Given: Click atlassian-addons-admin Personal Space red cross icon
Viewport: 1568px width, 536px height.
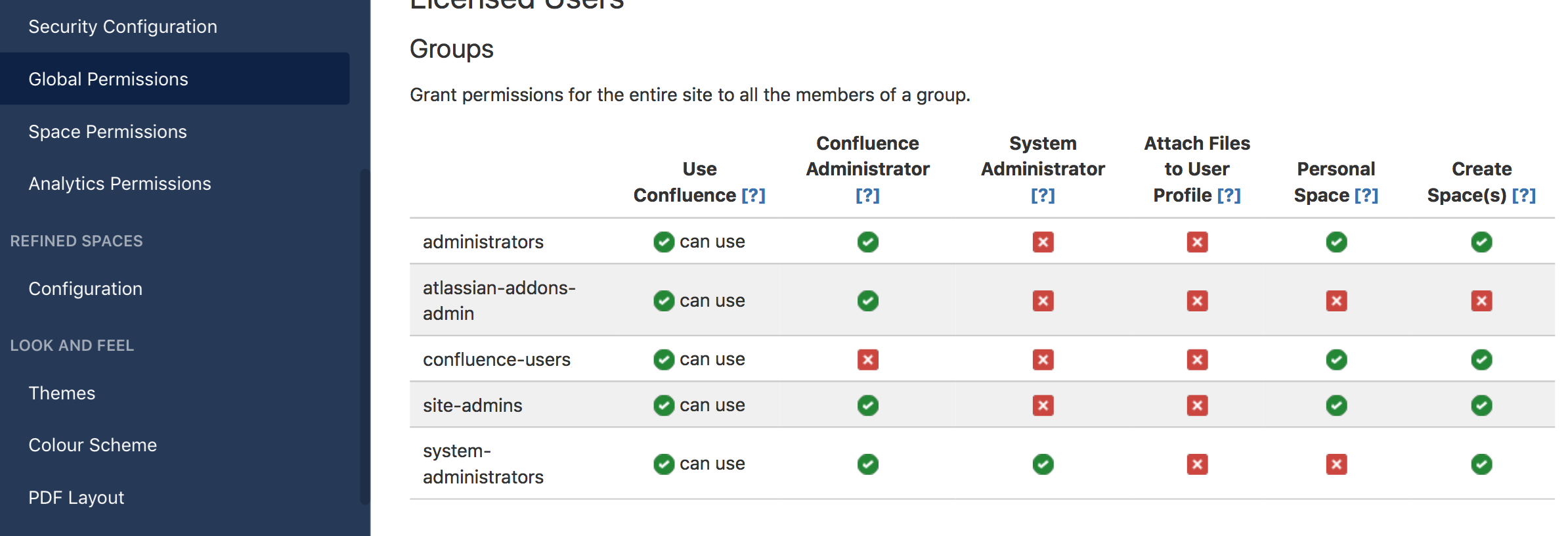Looking at the screenshot, I should point(1336,301).
